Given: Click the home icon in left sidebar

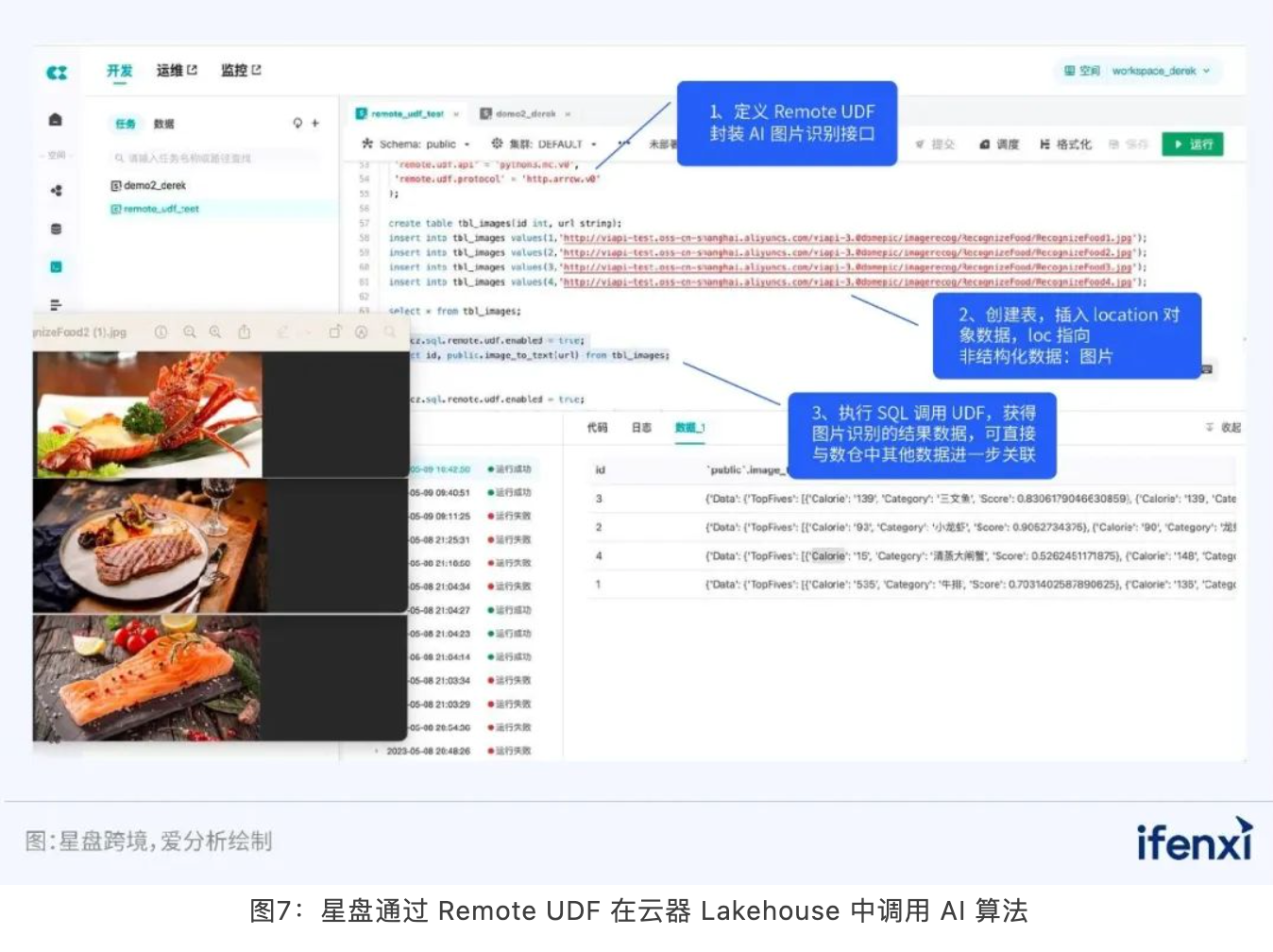Looking at the screenshot, I should pos(56,120).
